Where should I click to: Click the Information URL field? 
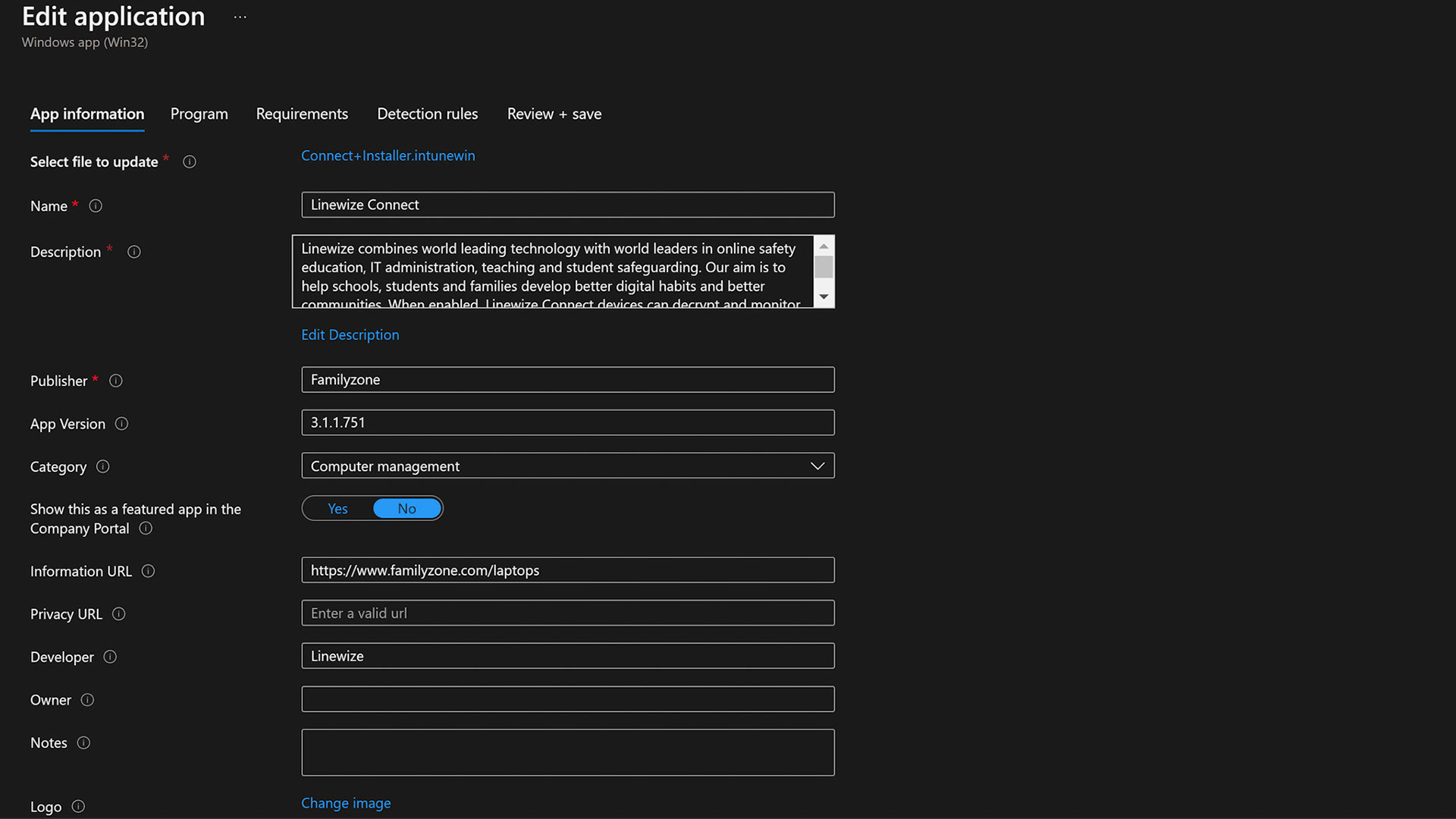click(x=568, y=570)
